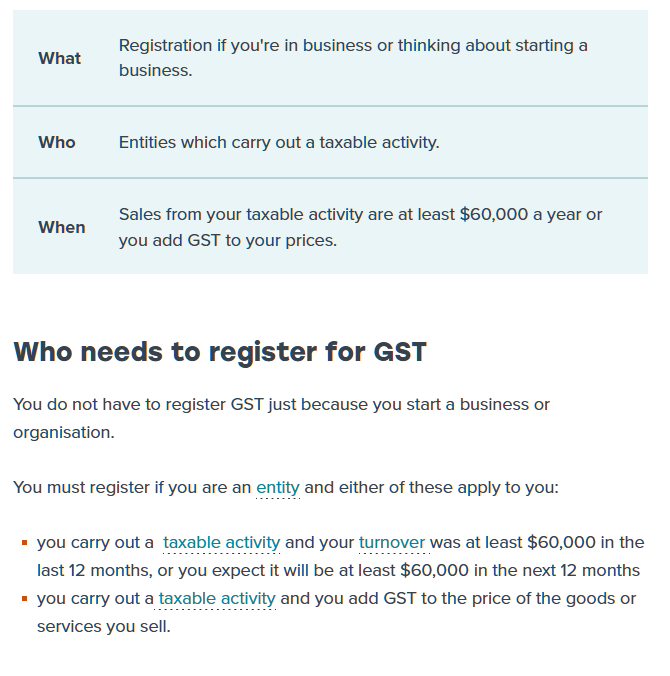Select the 'Who' row label
The height and width of the screenshot is (676, 670).
pyautogui.click(x=57, y=142)
